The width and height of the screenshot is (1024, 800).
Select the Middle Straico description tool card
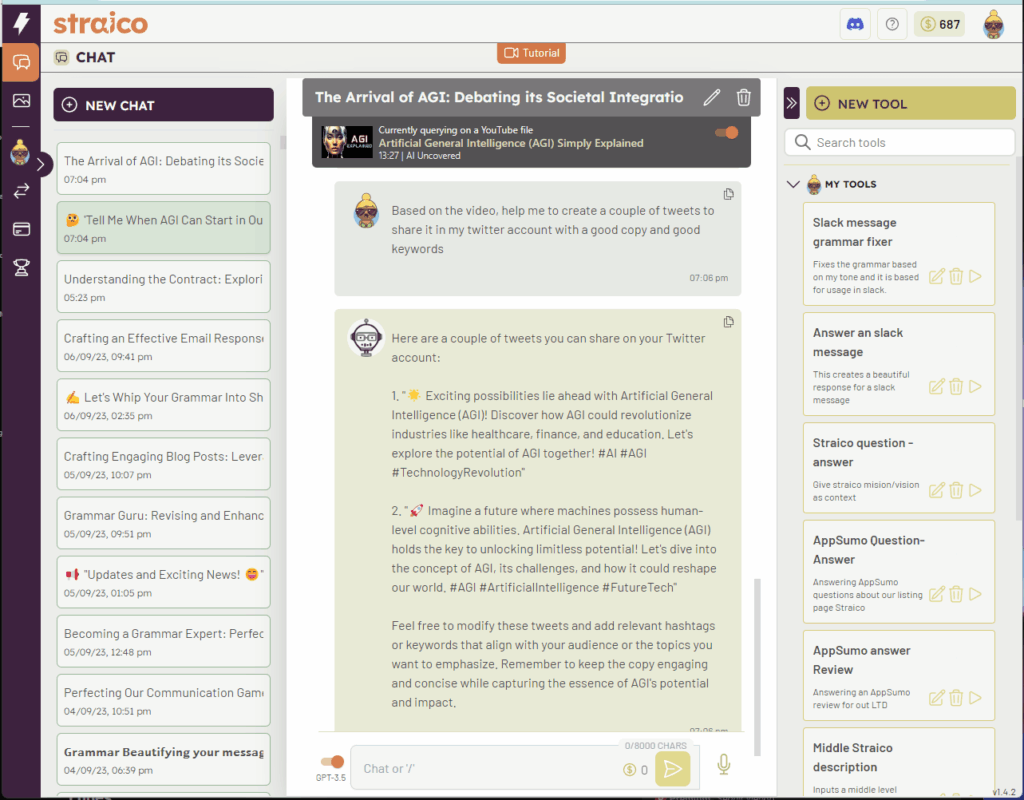899,763
